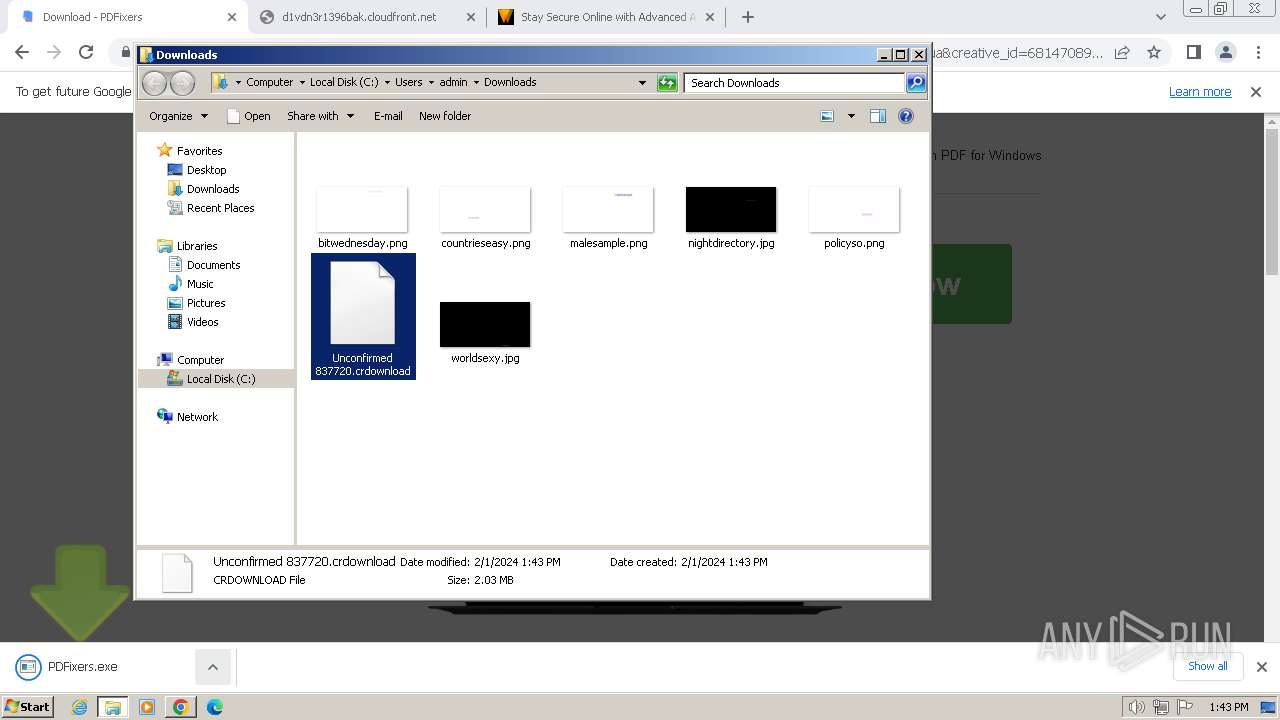Open Windows Media Player taskbar icon
The width and height of the screenshot is (1280, 720).
point(147,707)
